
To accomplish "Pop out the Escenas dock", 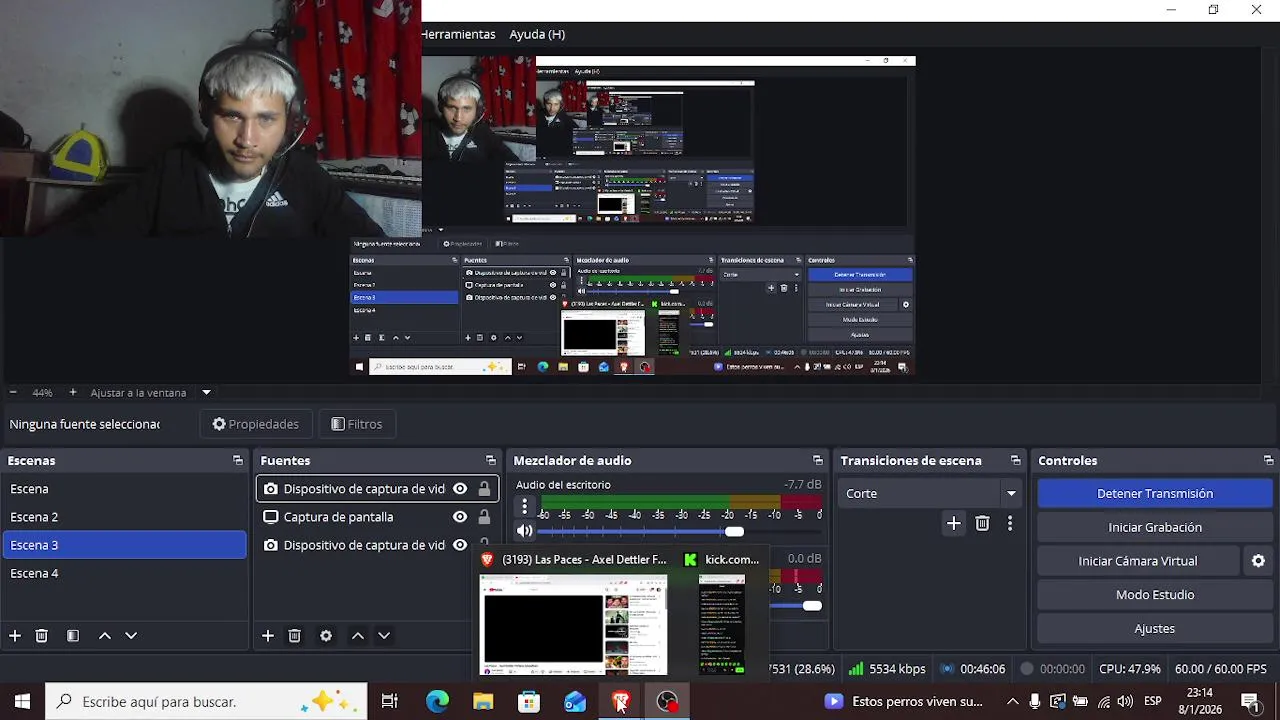I will pos(238,461).
